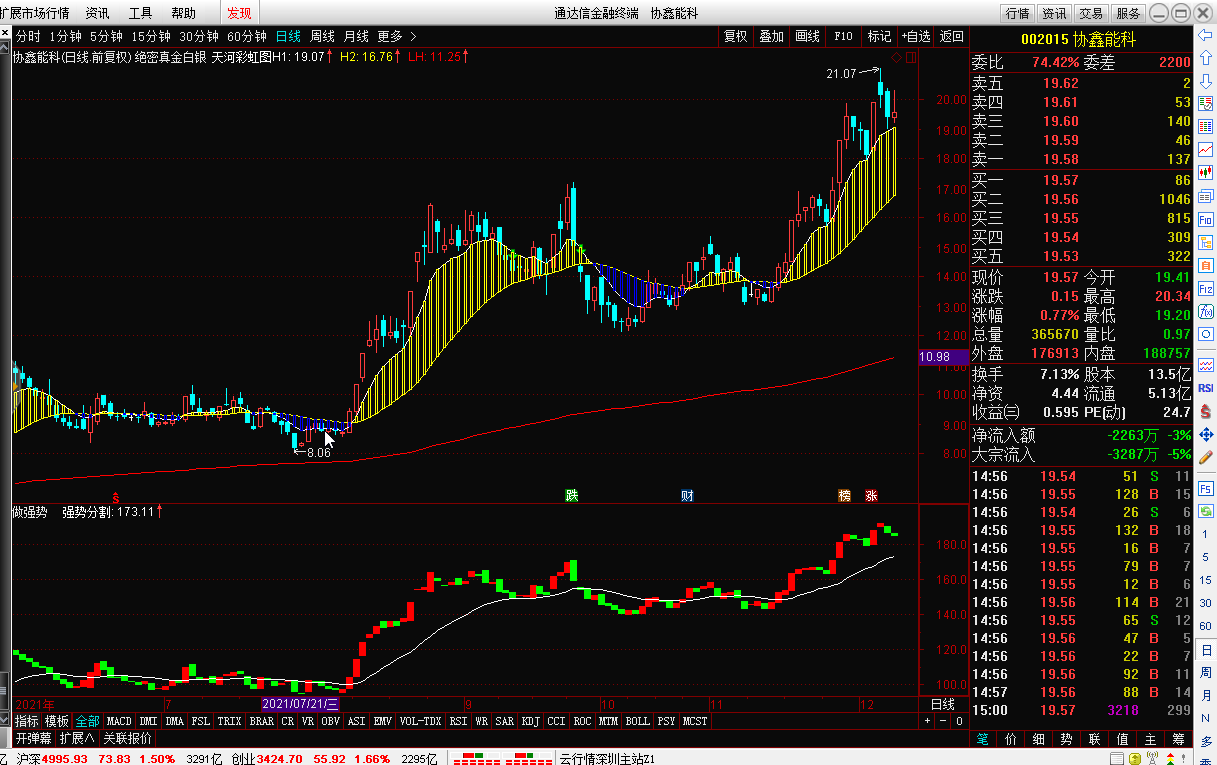
Task: Switch to 30分钟 period
Action: 199,36
